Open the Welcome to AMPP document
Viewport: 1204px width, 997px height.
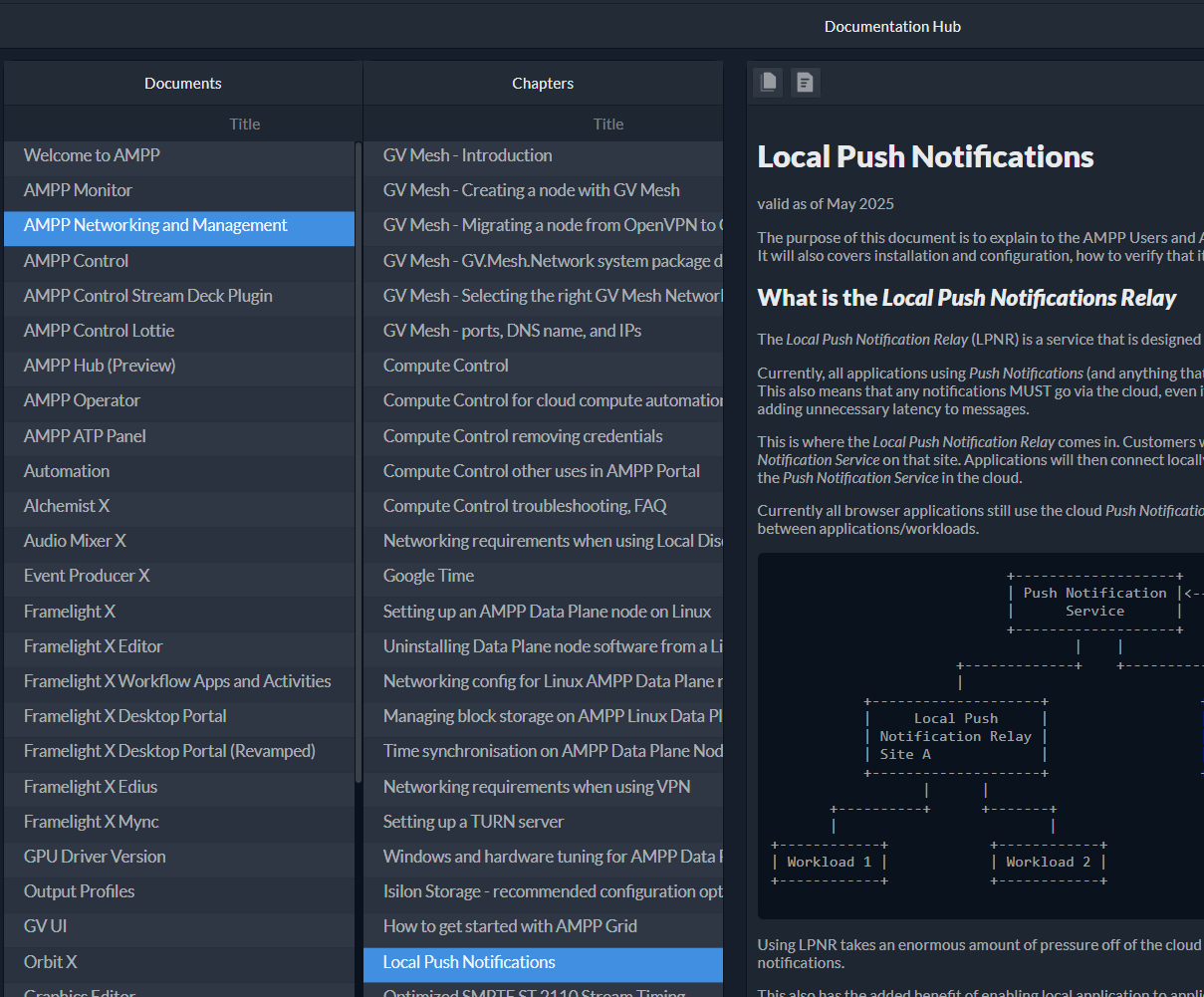[x=92, y=155]
